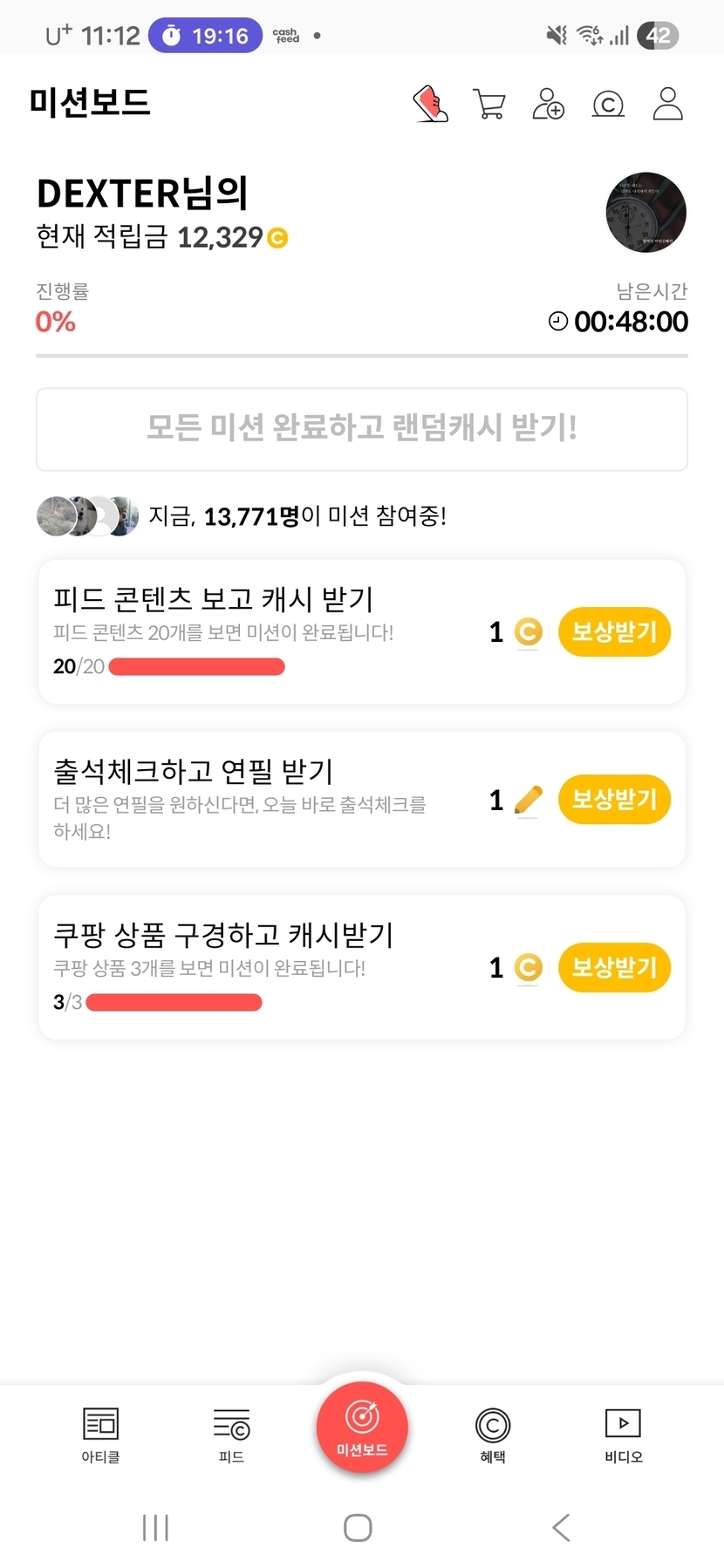The height and width of the screenshot is (1568, 724).
Task: Tap the 20/20 feed progress bar
Action: point(196,667)
